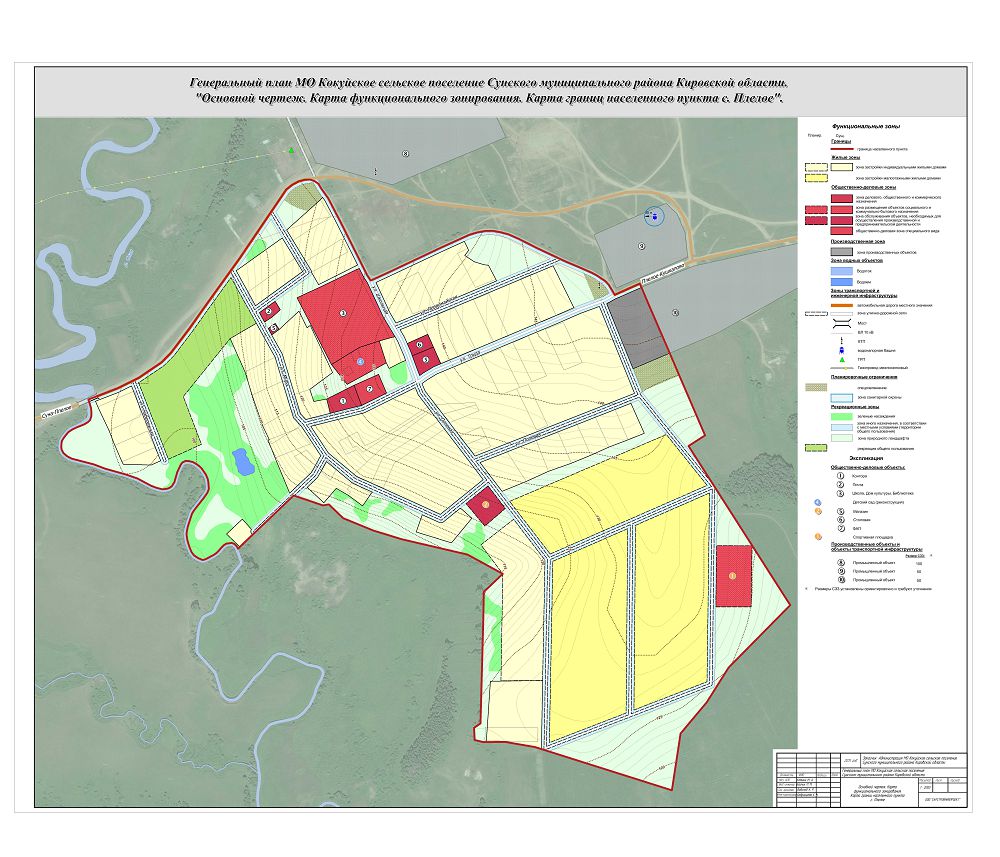Click the blue water tower symbol on the map

pos(656,217)
